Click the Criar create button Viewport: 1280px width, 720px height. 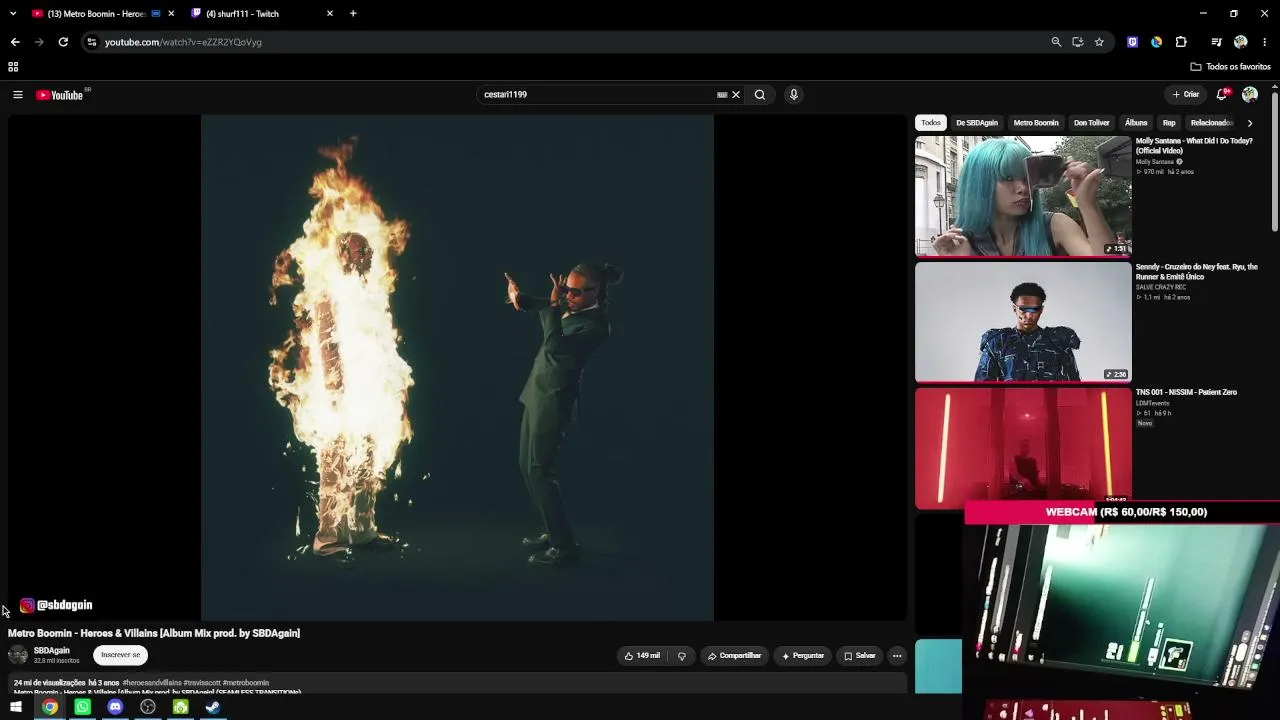tap(1186, 95)
